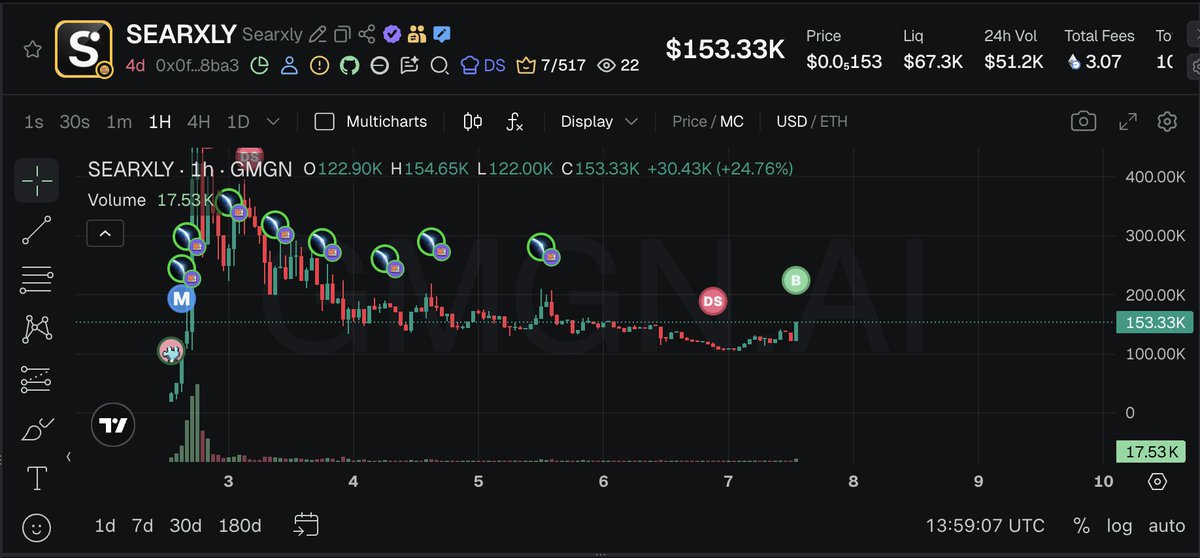This screenshot has width=1200, height=558.
Task: Take a chart snapshot with camera icon
Action: coord(1083,122)
